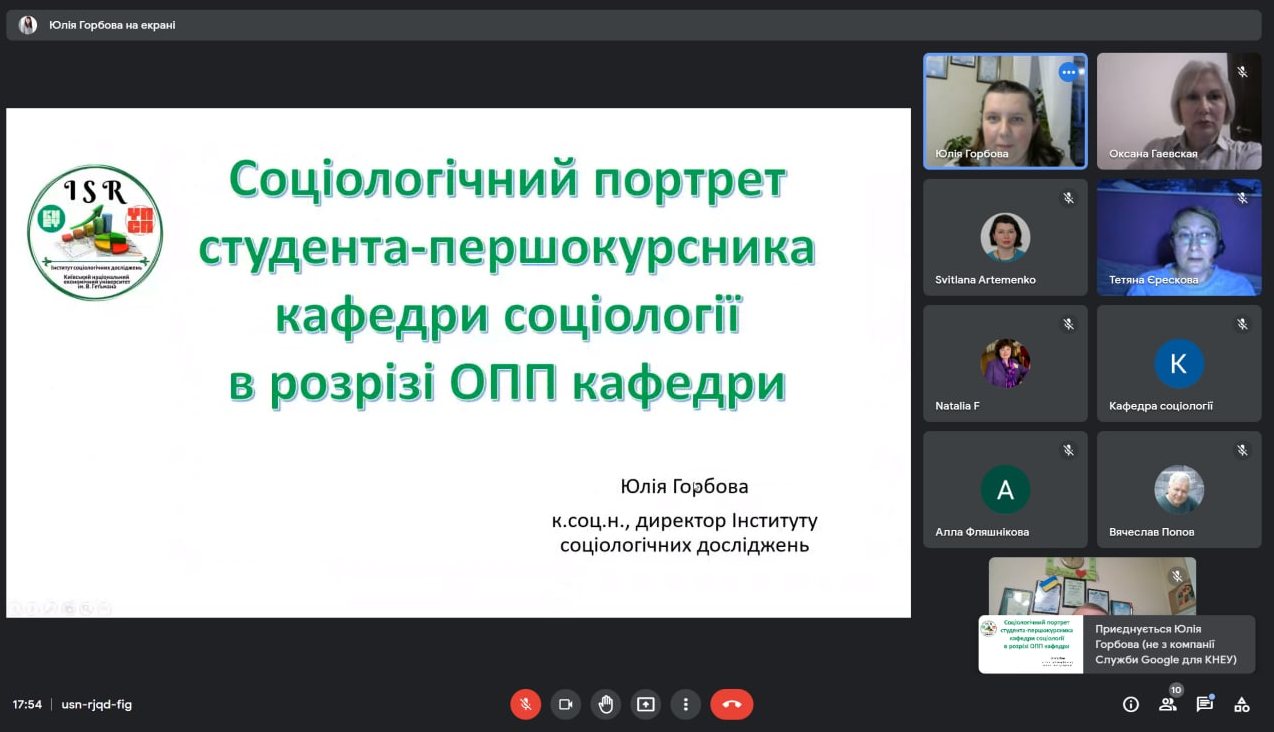Viewport: 1274px width, 732px height.
Task: Open tile options on Юлія Горбова's video
Action: coord(1068,72)
